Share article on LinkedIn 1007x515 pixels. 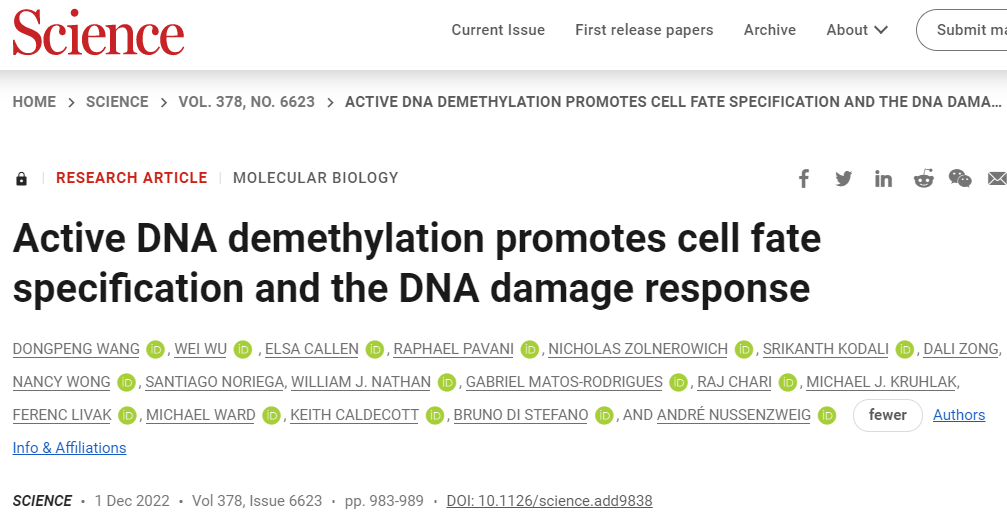tap(883, 179)
